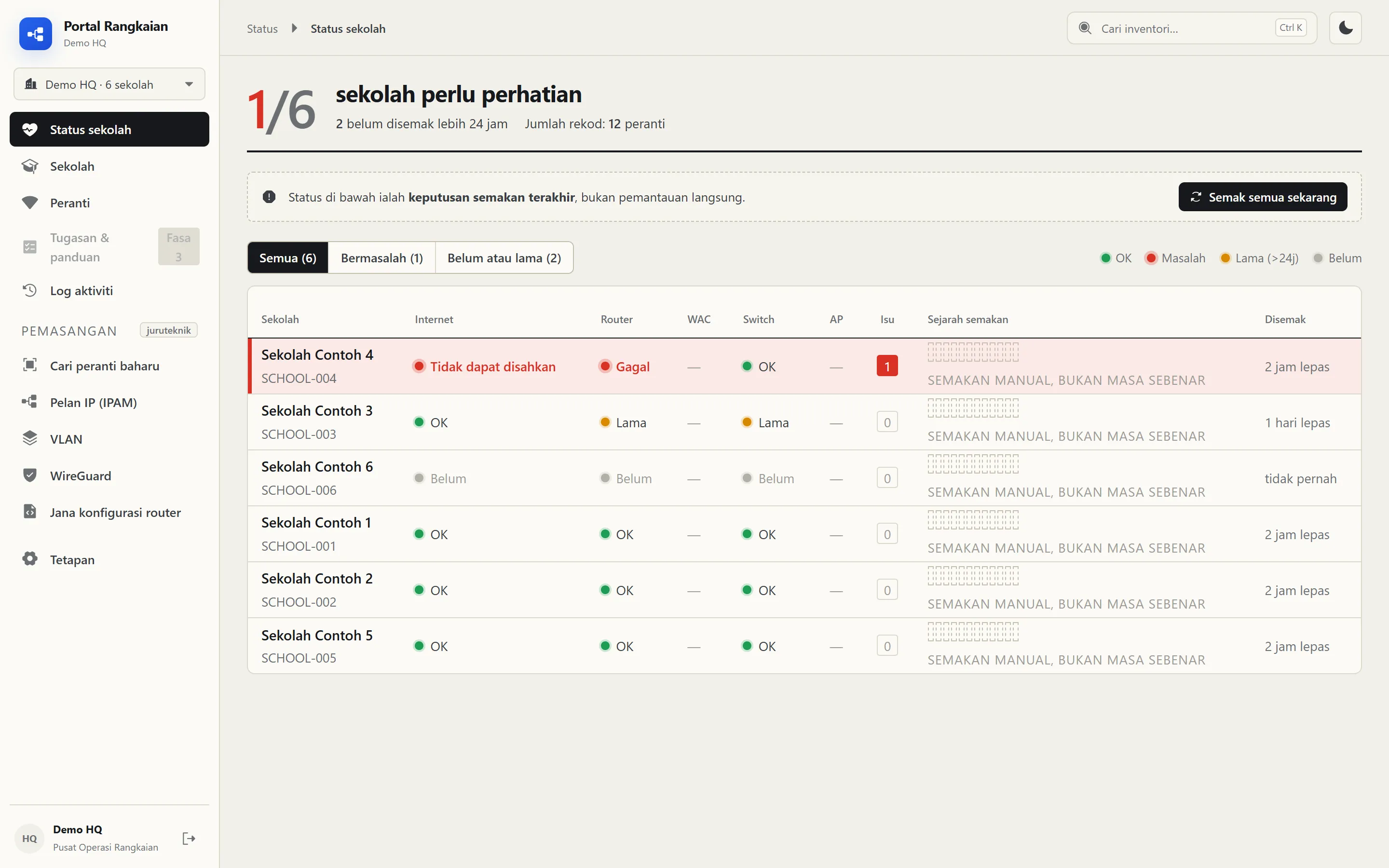Focus the Cari inventori search field
The width and height of the screenshot is (1389, 868).
1192,28
